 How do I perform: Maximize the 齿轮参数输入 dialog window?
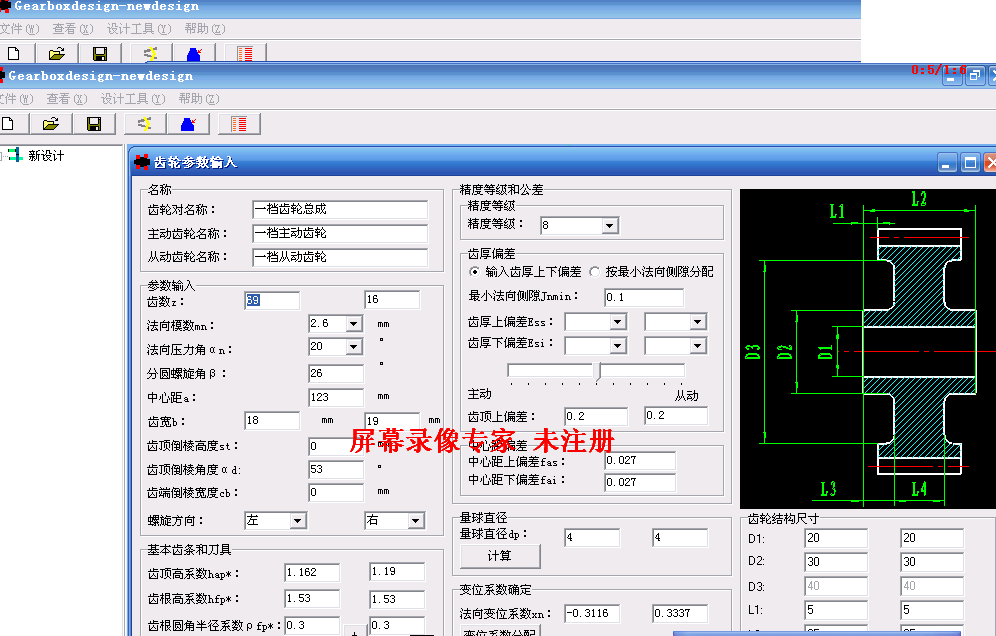tap(970, 163)
